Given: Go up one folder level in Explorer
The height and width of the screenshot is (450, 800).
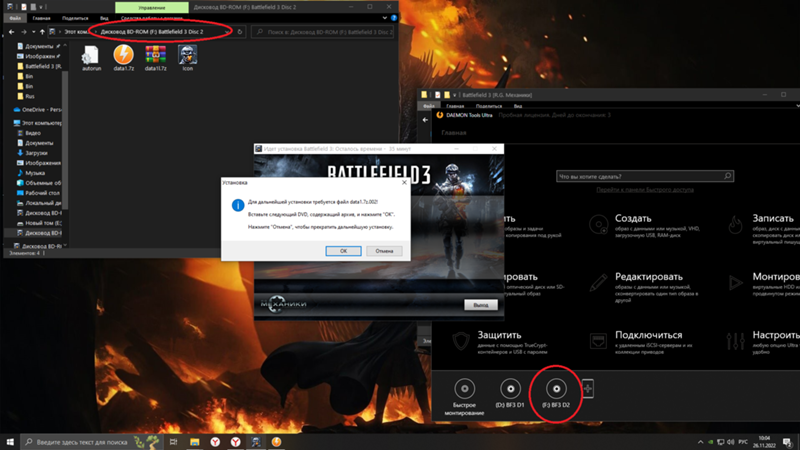Looking at the screenshot, I should [x=42, y=32].
